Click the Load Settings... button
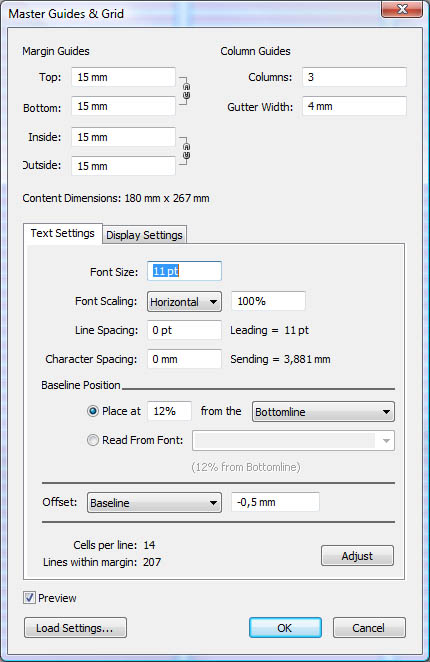430x662 pixels. 75,628
